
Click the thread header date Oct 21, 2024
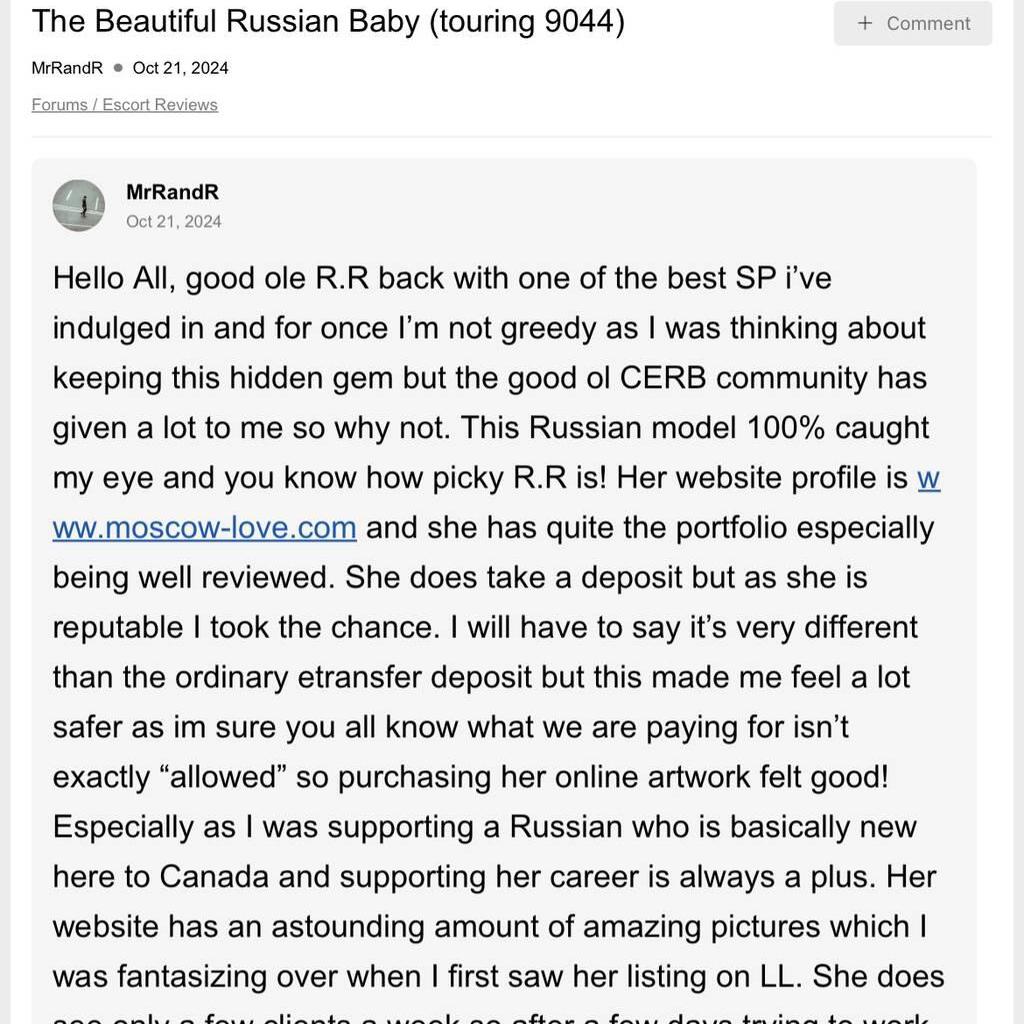coord(180,68)
